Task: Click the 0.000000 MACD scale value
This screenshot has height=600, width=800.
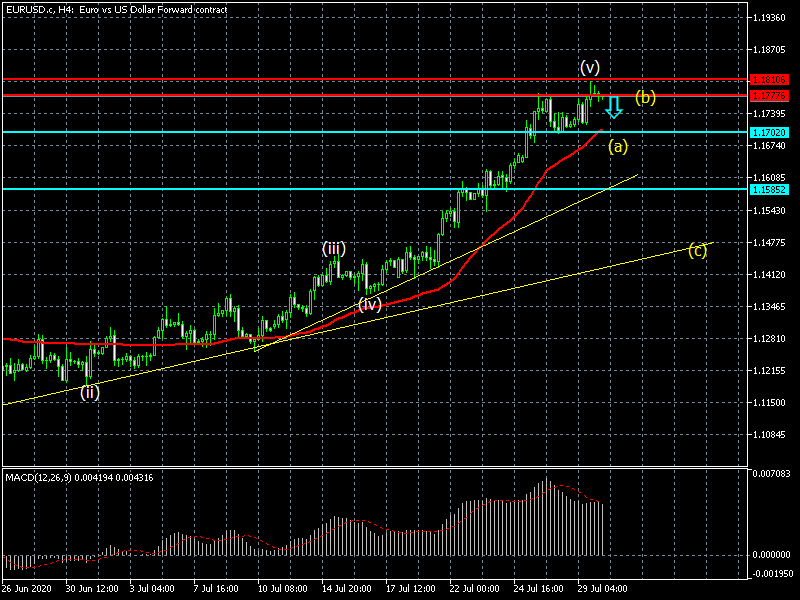Action: pyautogui.click(x=771, y=555)
